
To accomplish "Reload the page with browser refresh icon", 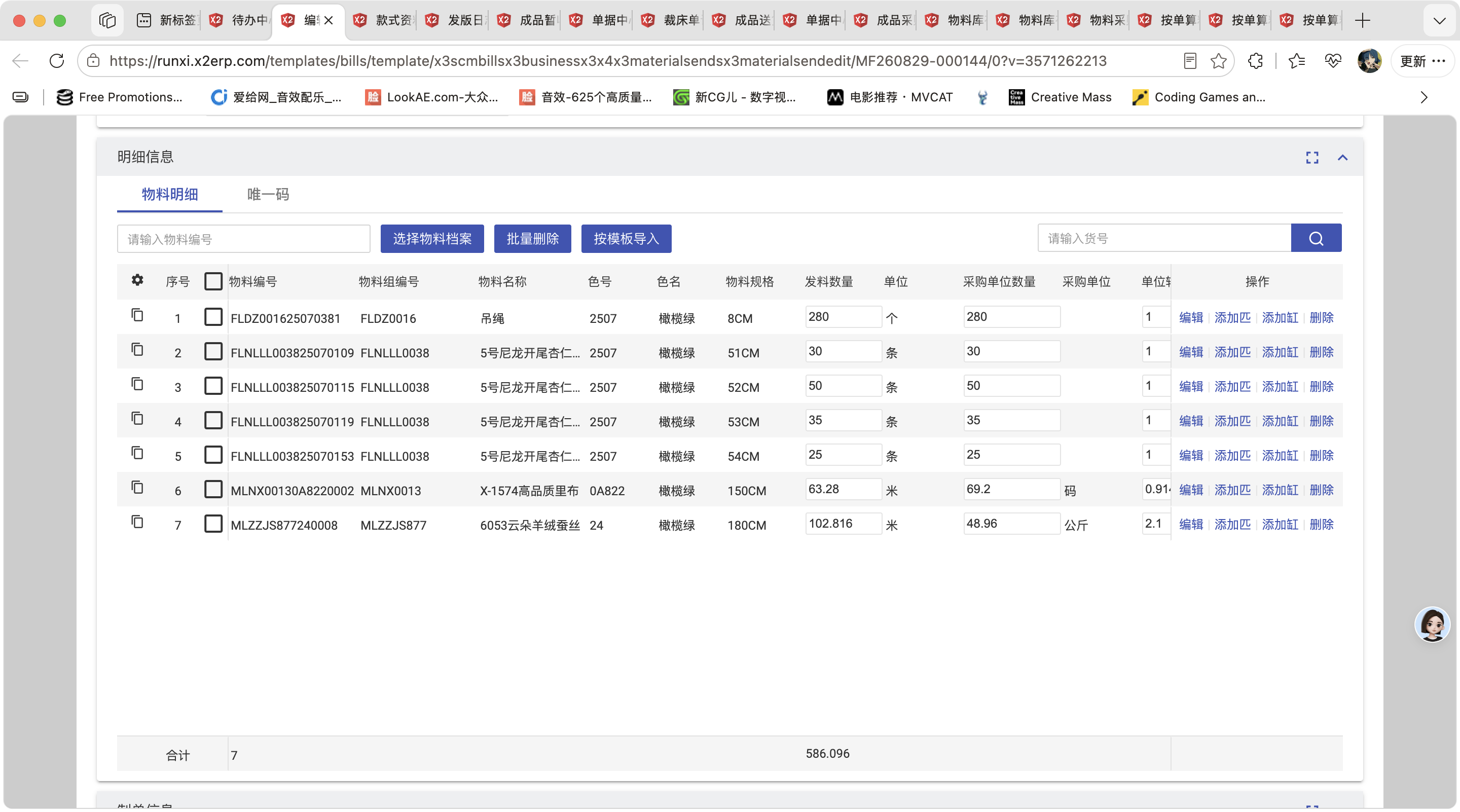I will [57, 61].
